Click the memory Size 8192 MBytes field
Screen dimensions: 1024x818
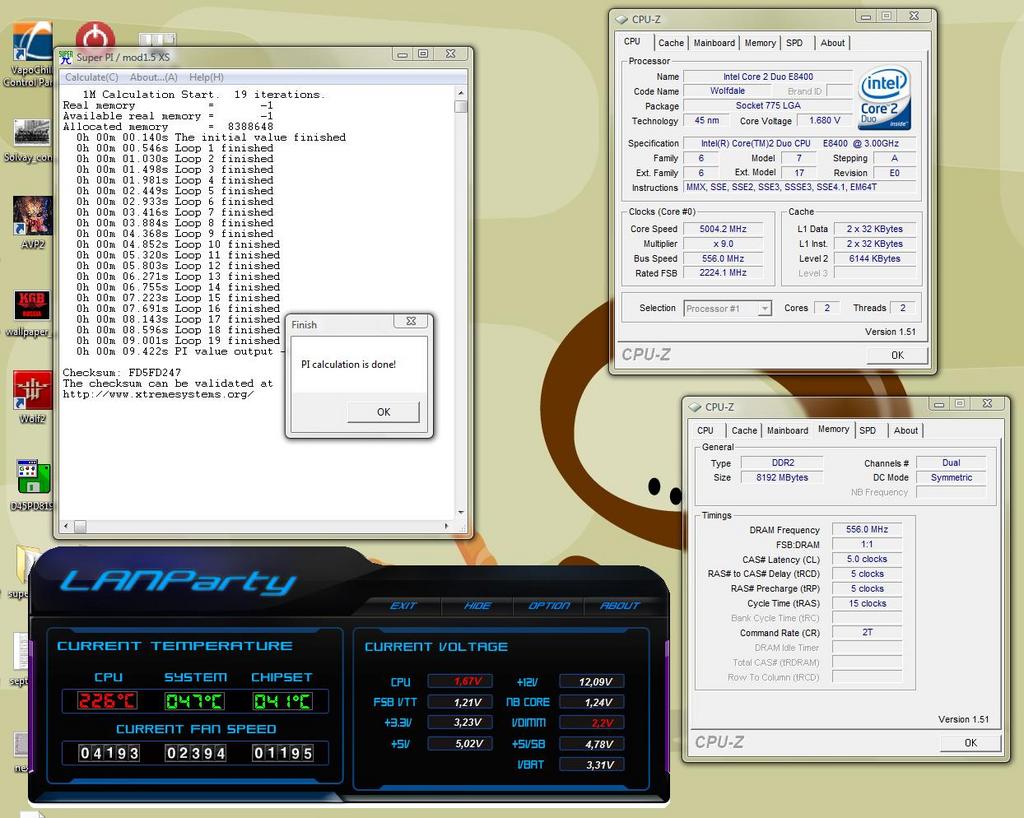click(x=782, y=478)
